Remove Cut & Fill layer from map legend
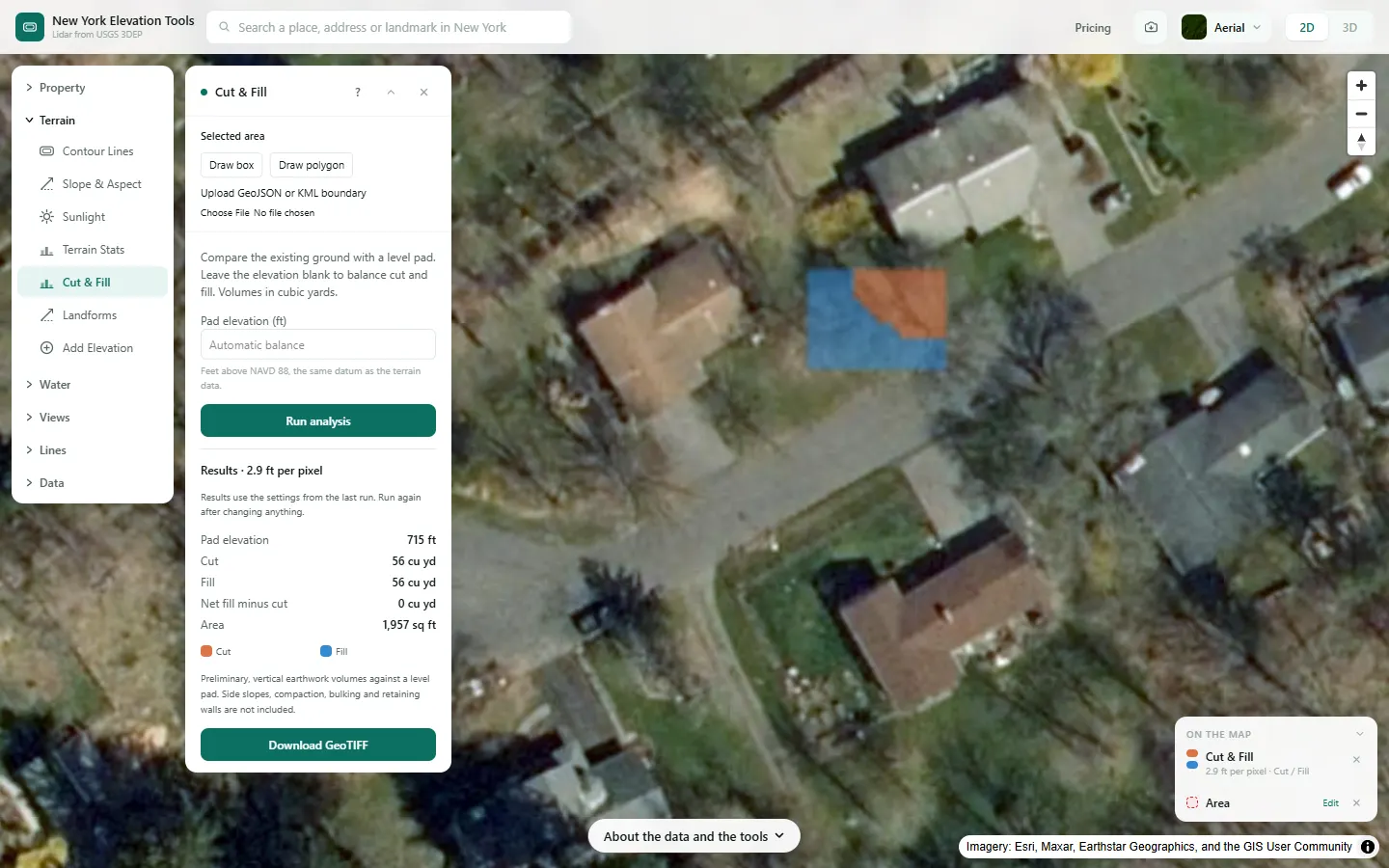The width and height of the screenshot is (1389, 868). coord(1356,759)
